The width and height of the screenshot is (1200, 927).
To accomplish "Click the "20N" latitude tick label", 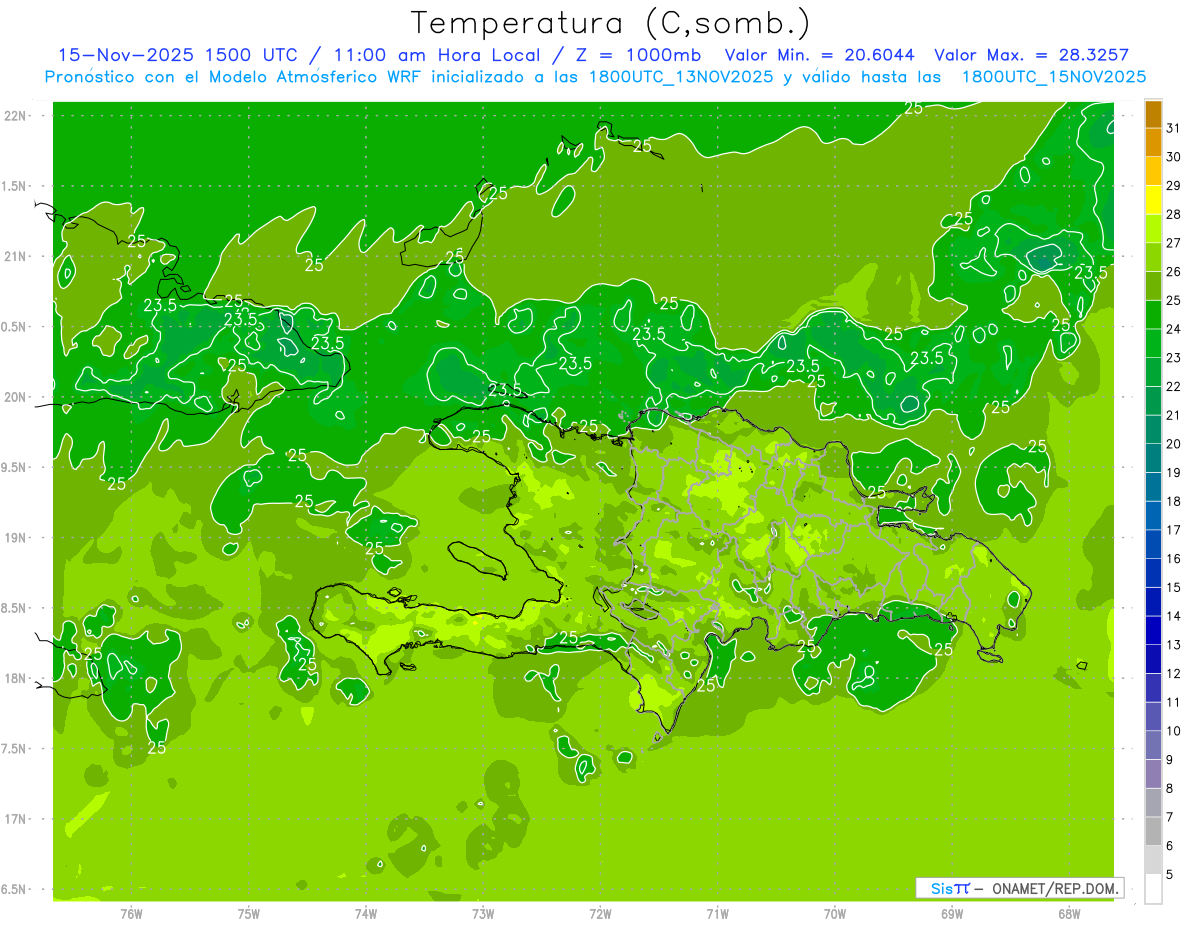I will click(x=14, y=398).
